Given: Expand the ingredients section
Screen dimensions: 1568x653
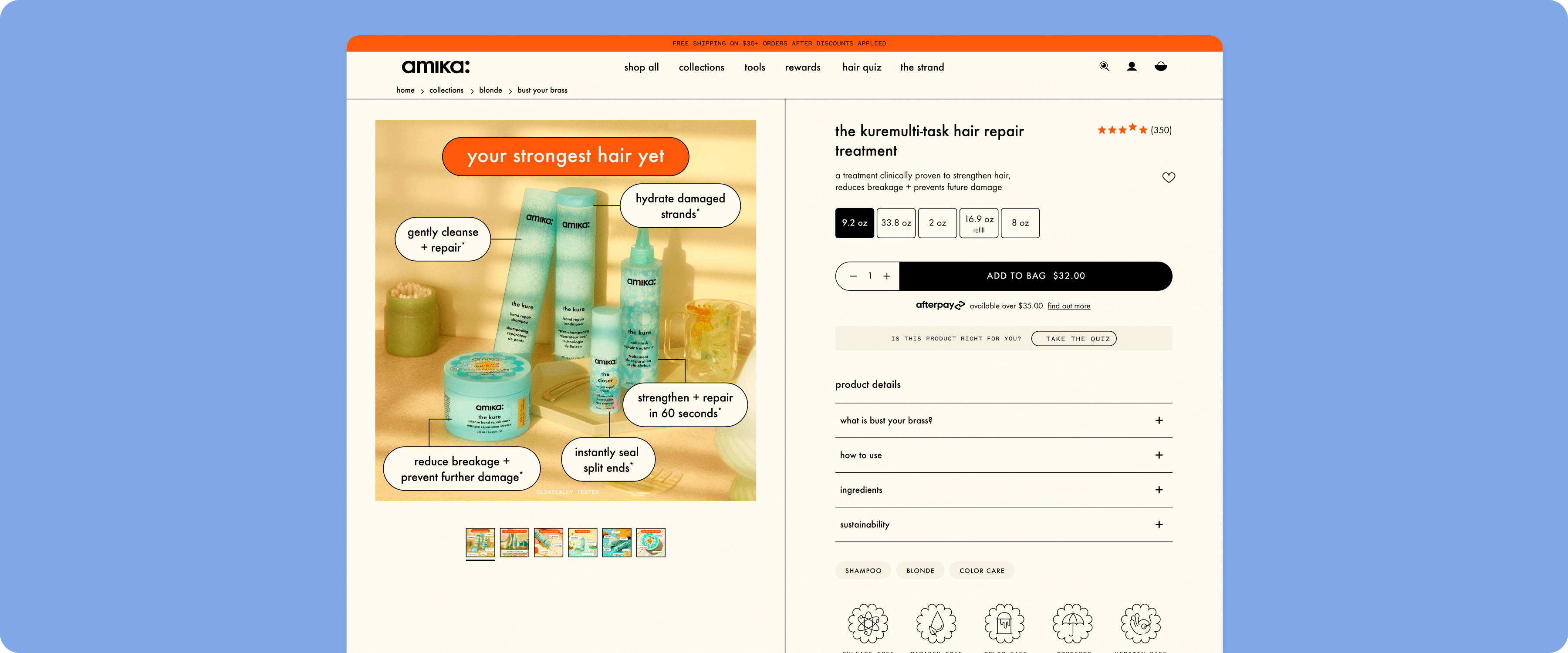Looking at the screenshot, I should point(1003,490).
